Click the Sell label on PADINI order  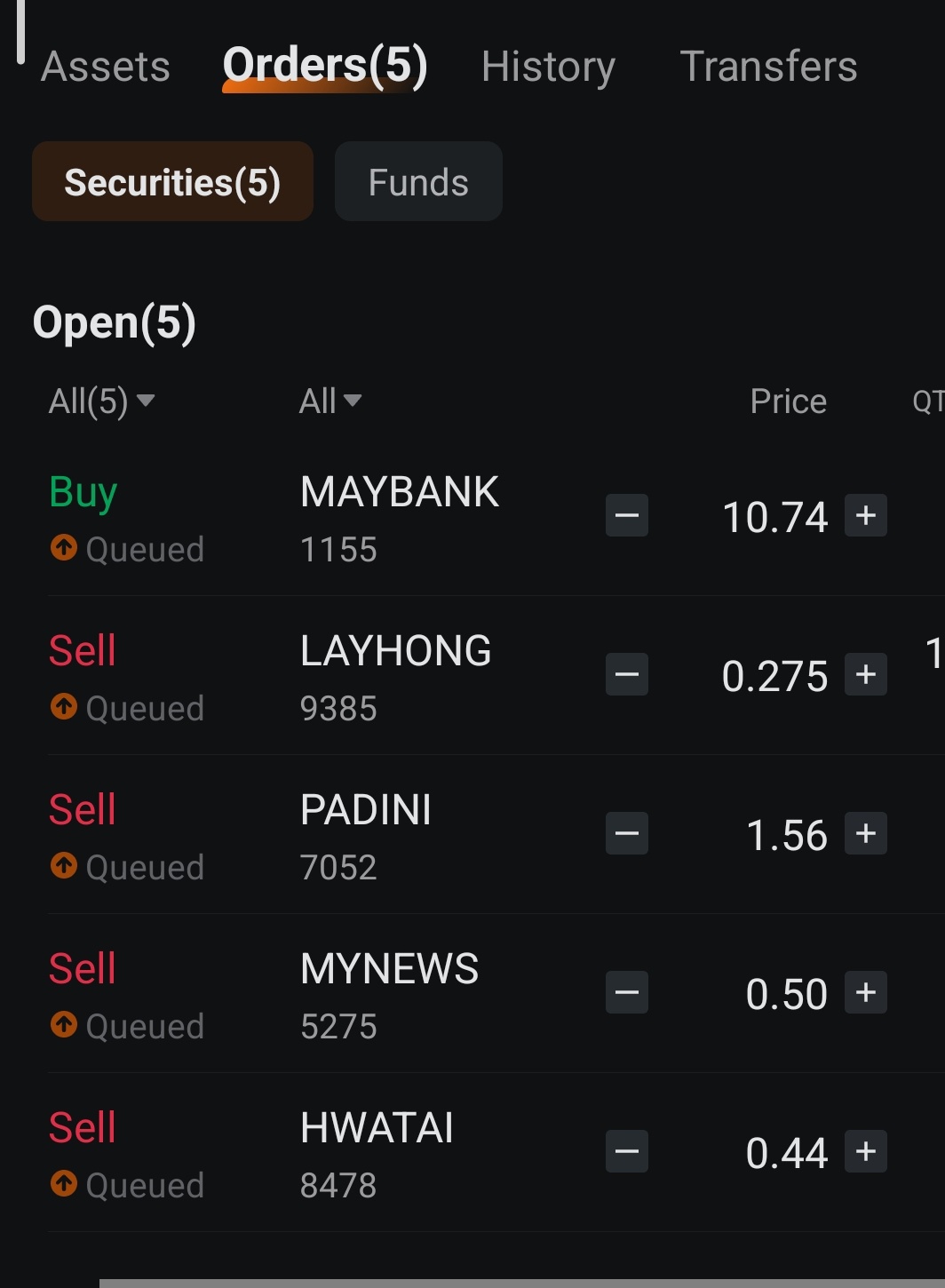click(83, 810)
